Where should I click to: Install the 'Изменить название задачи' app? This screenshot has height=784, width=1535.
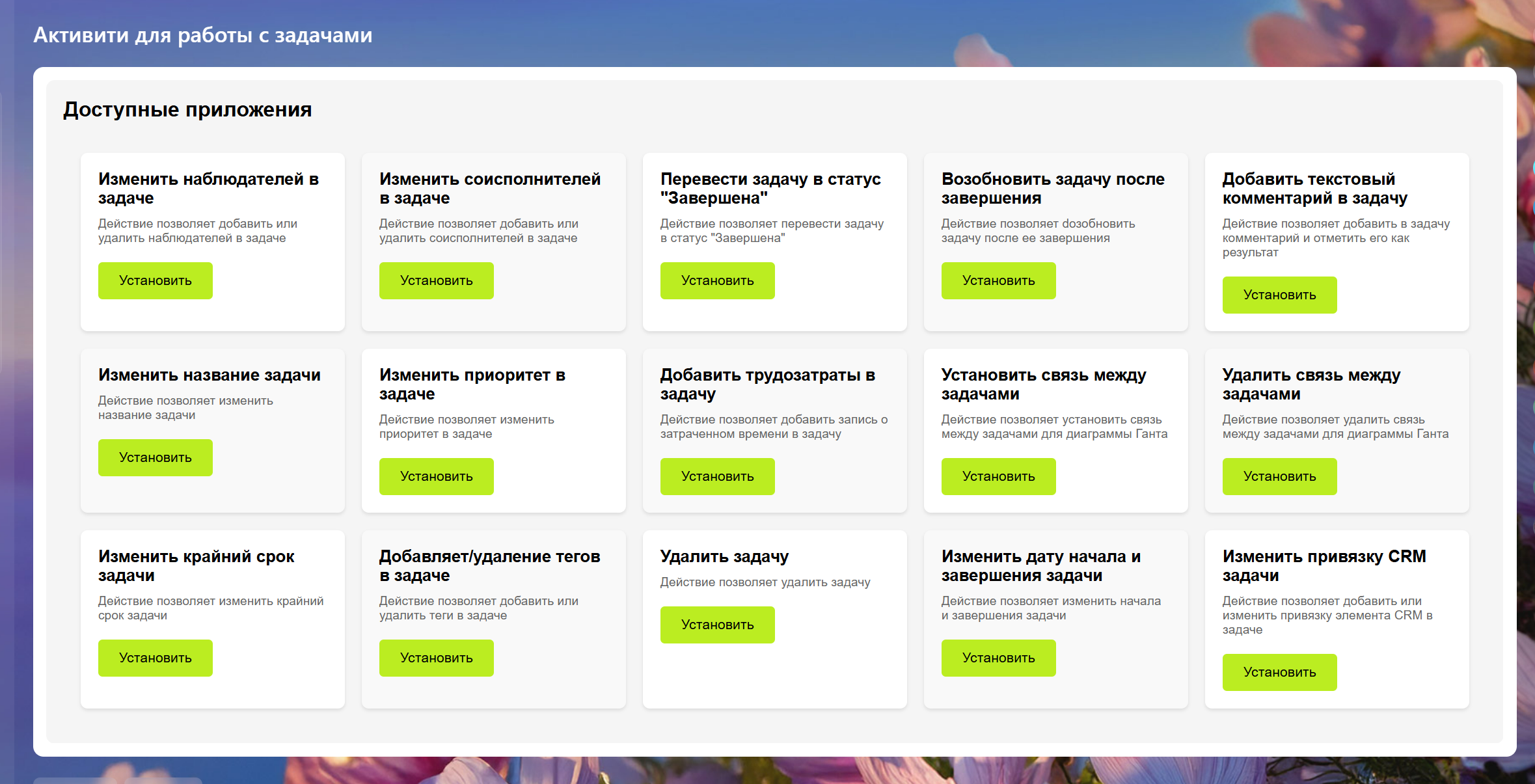[x=155, y=457]
